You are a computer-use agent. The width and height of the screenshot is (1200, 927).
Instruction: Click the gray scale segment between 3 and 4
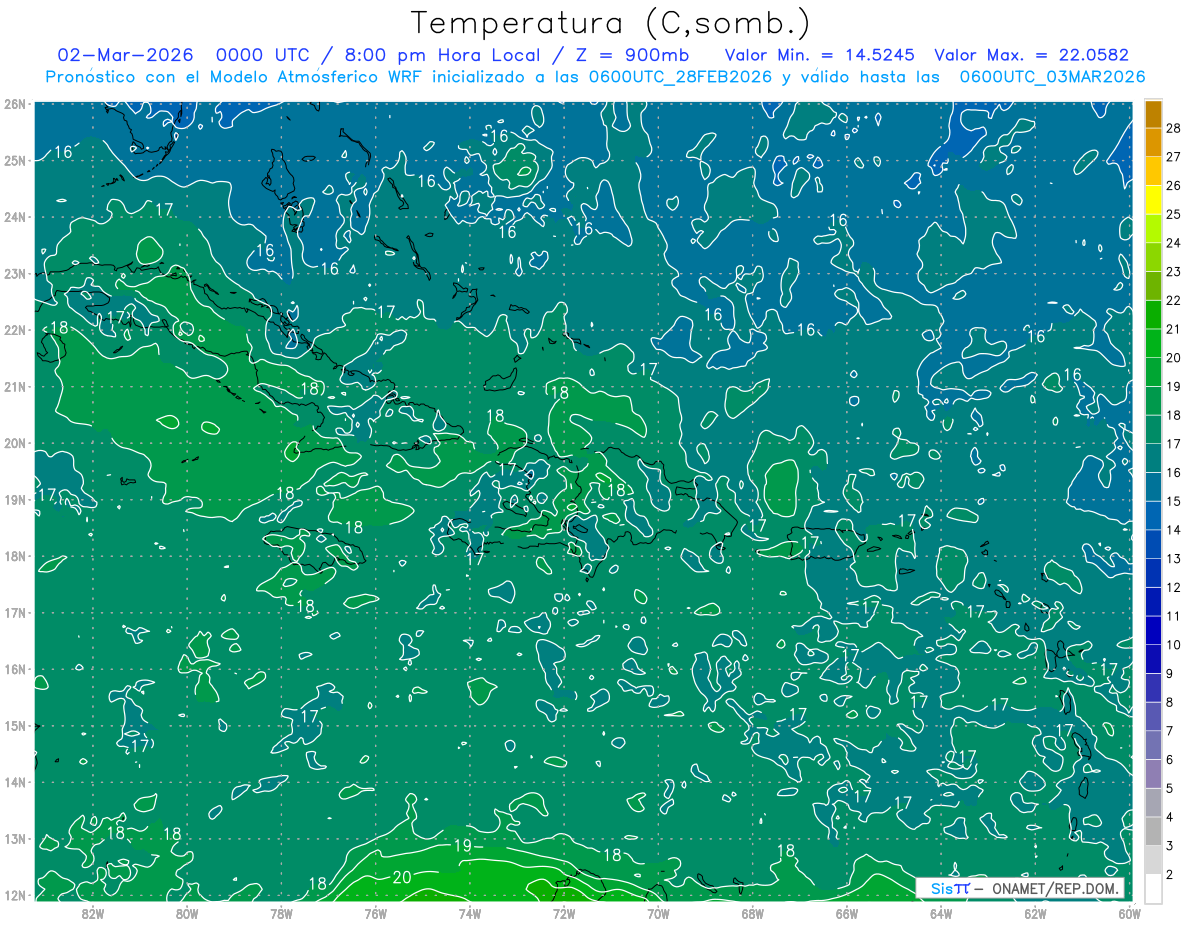click(x=1153, y=832)
